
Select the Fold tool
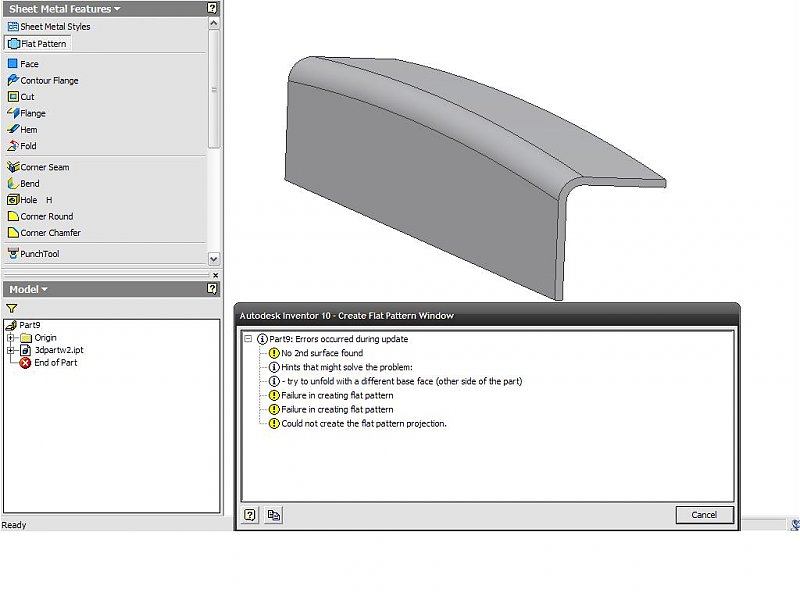[22, 146]
